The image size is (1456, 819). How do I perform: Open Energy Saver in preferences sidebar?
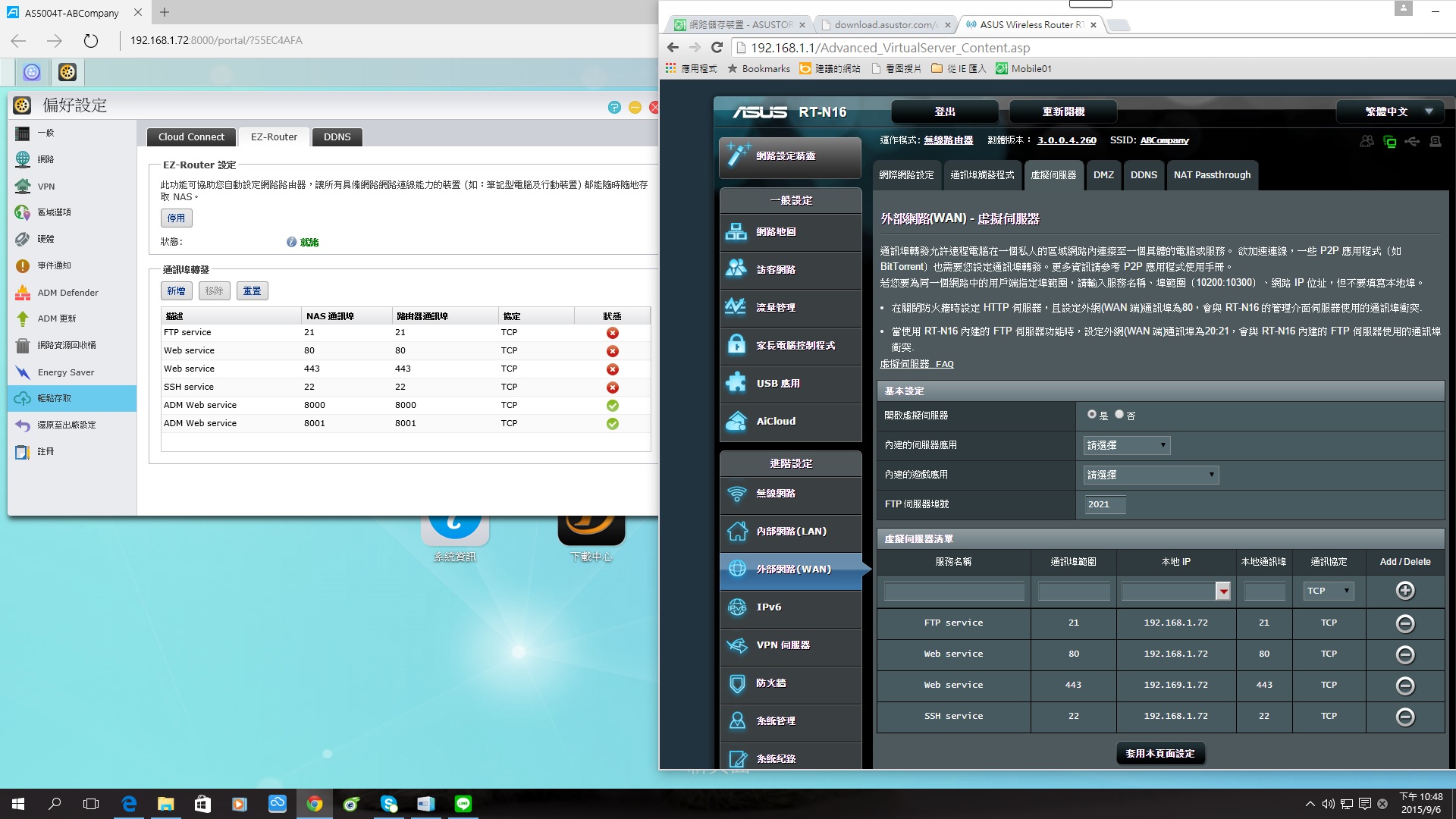[72, 372]
